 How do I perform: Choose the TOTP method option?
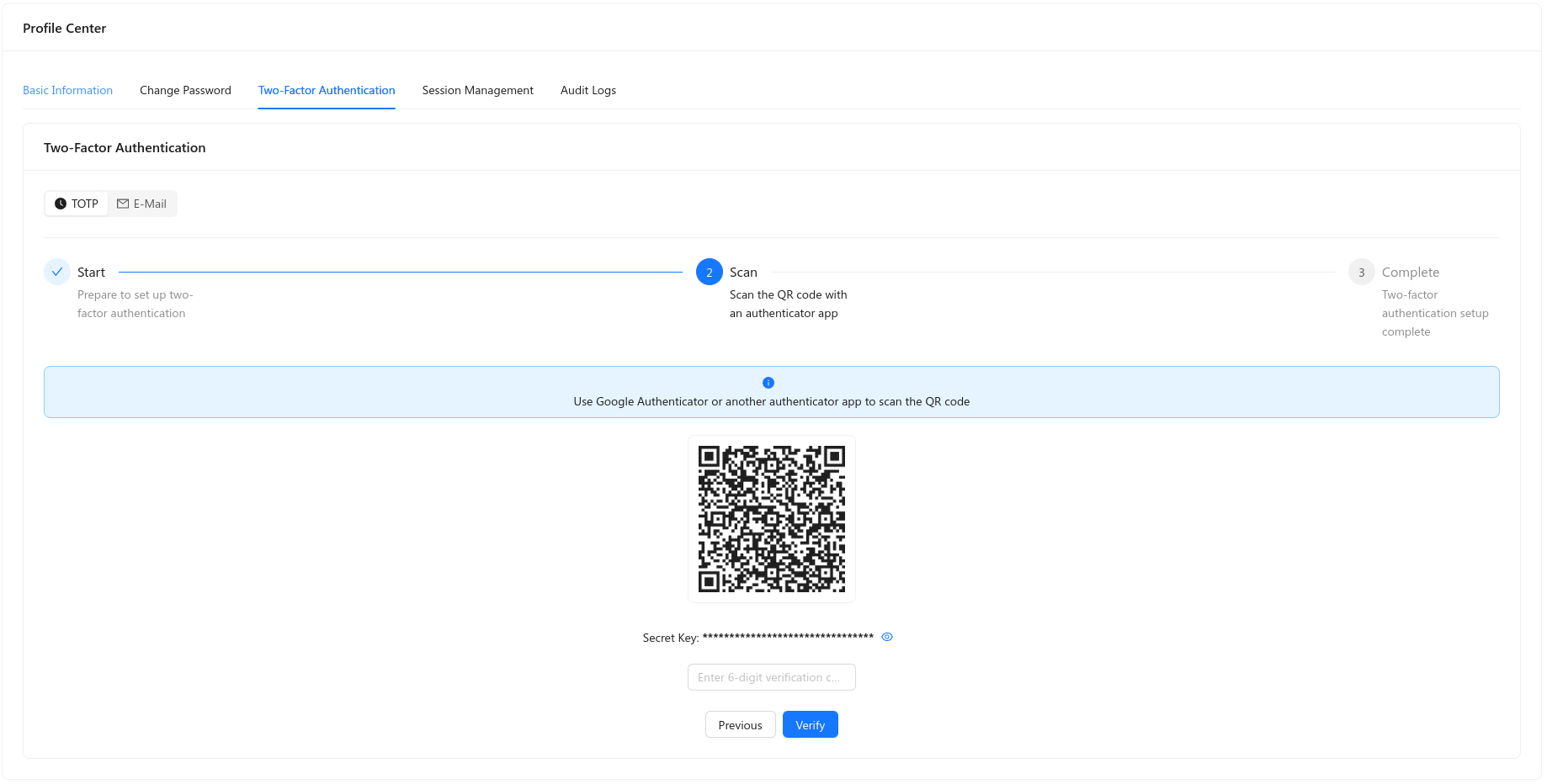(x=77, y=204)
